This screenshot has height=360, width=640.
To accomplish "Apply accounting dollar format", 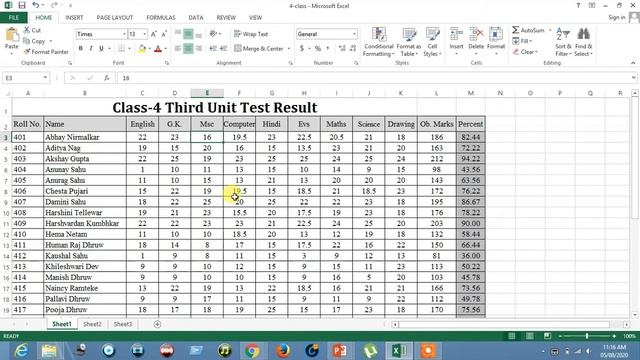I will click(302, 49).
